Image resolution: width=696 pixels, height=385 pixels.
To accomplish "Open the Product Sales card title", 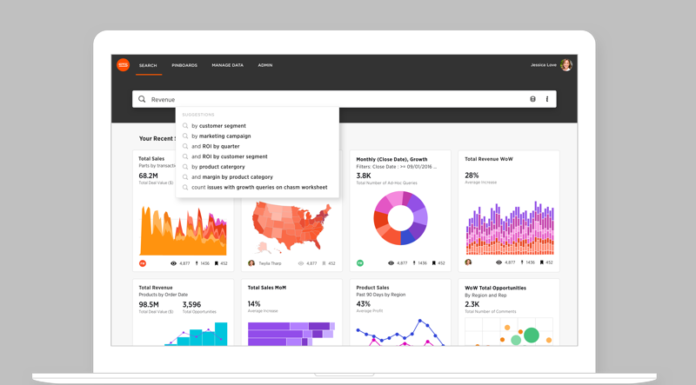I will pyautogui.click(x=372, y=288).
